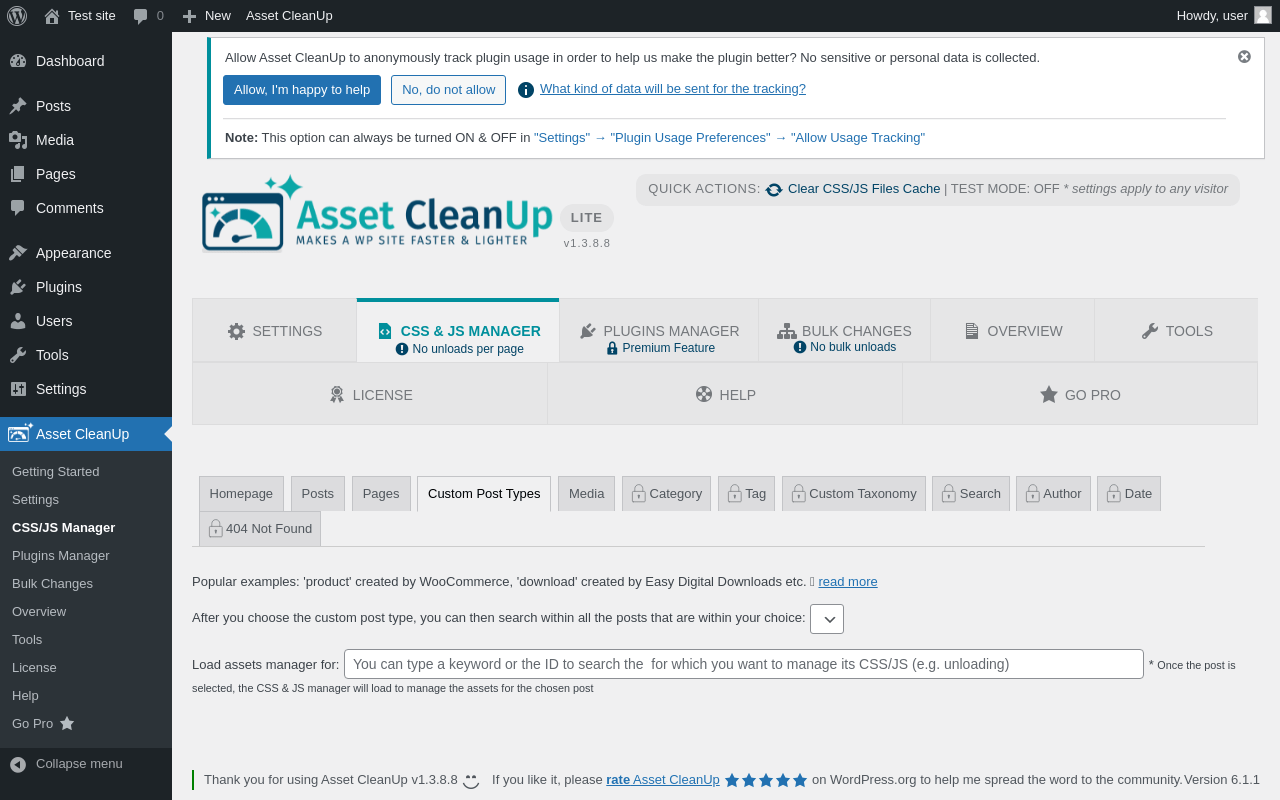Dismiss the usage tracking notice
Viewport: 1280px width, 800px height.
click(1244, 57)
